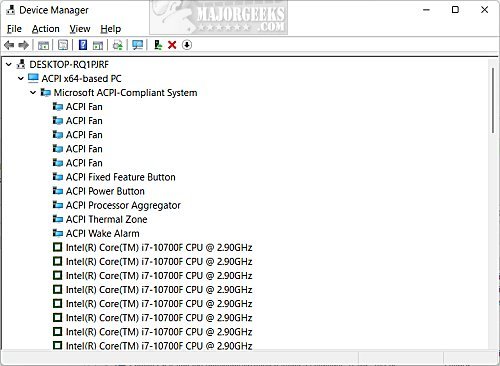Image resolution: width=500 pixels, height=366 pixels.
Task: Select the ACPI Processor Aggregator entry
Action: pyautogui.click(x=123, y=205)
